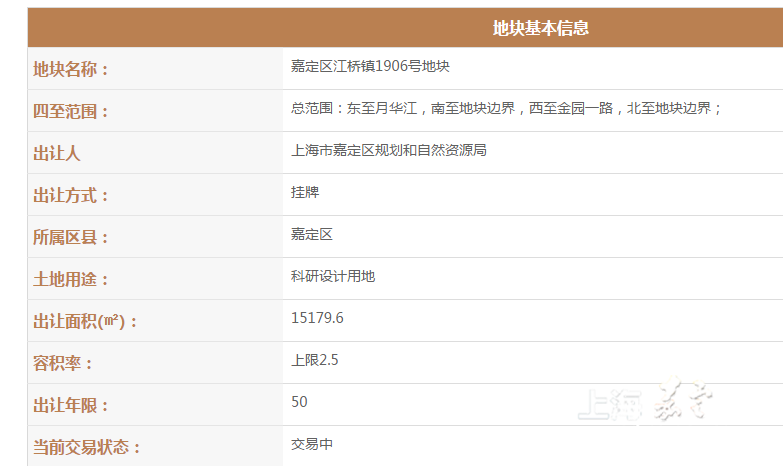The height and width of the screenshot is (466, 783).
Task: Select the 15179.6 area value
Action: 317,318
